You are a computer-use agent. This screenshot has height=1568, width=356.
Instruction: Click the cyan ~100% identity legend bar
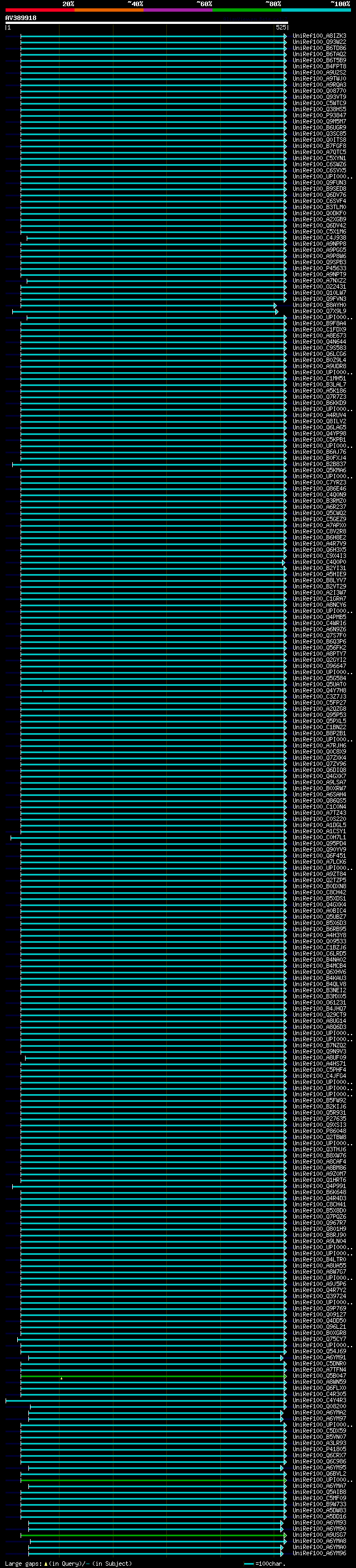(316, 10)
